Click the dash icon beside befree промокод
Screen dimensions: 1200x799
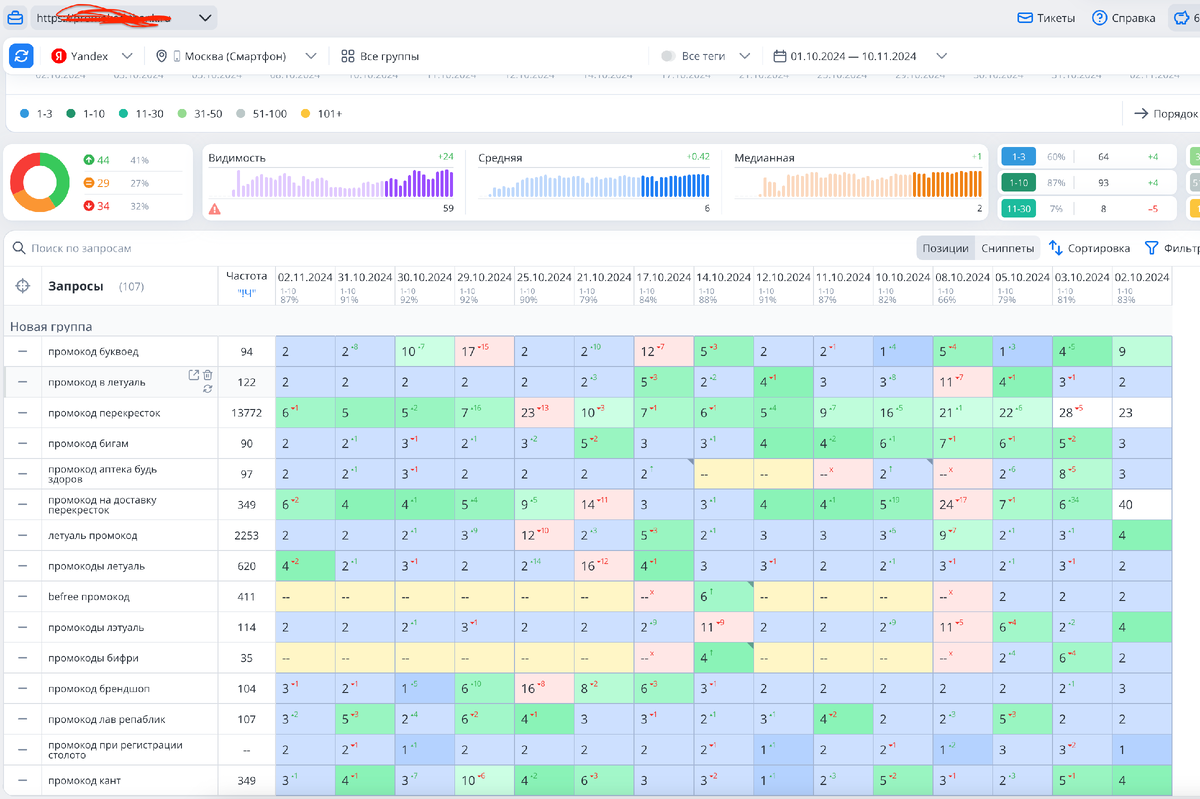[x=22, y=597]
